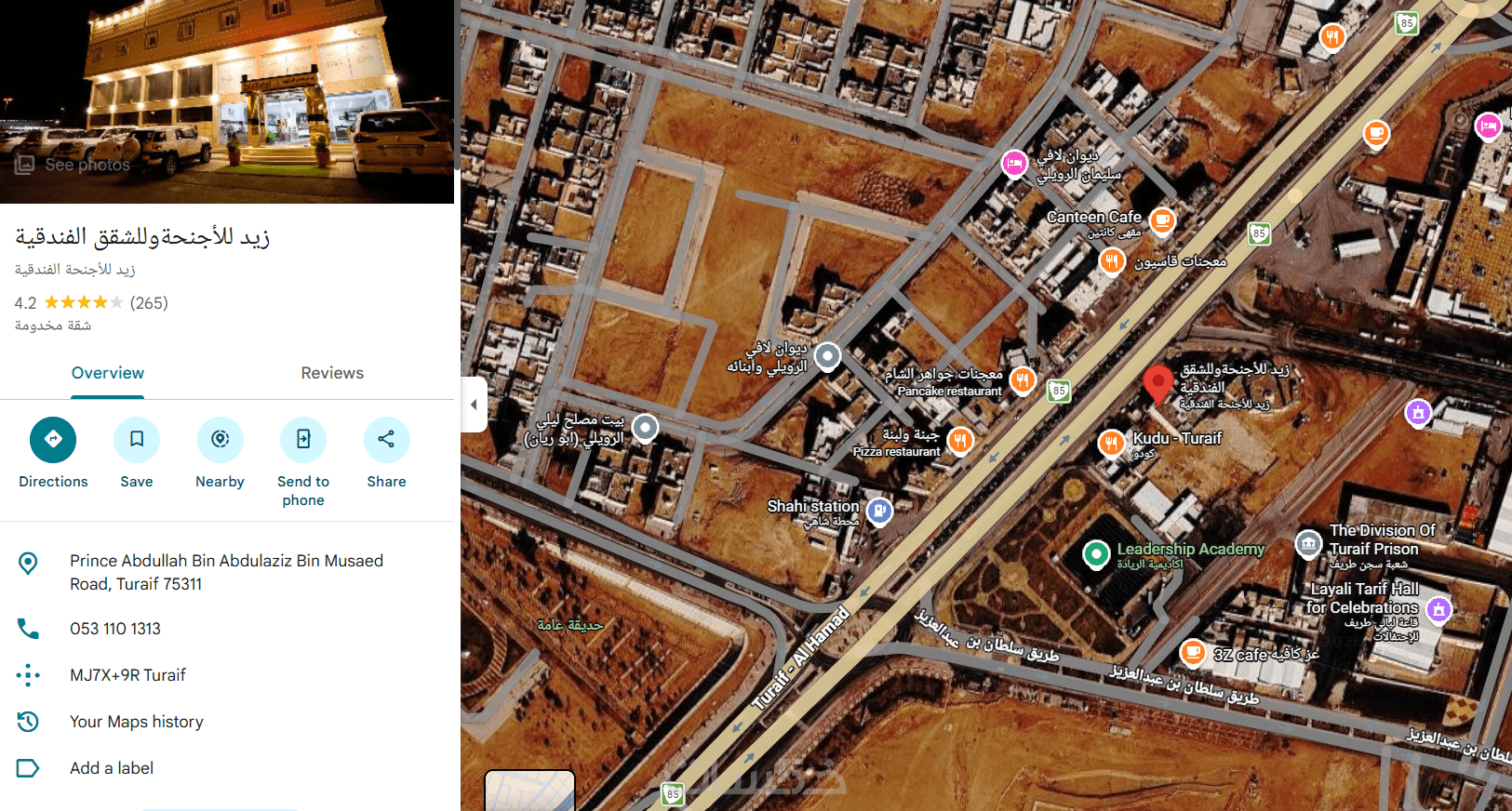Open the Kudu - Turaif restaurant marker
Image resolution: width=1512 pixels, height=811 pixels.
[x=1112, y=443]
